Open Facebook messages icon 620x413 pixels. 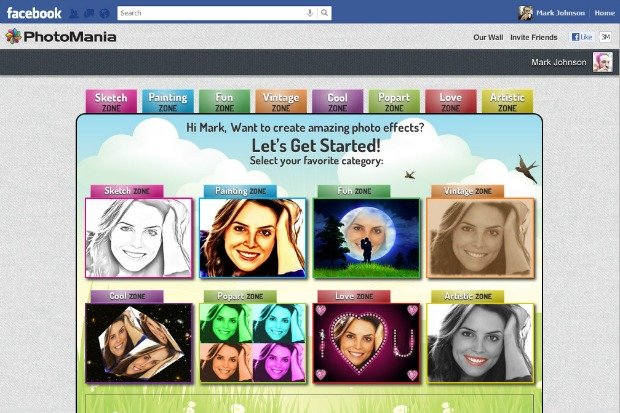click(x=90, y=13)
